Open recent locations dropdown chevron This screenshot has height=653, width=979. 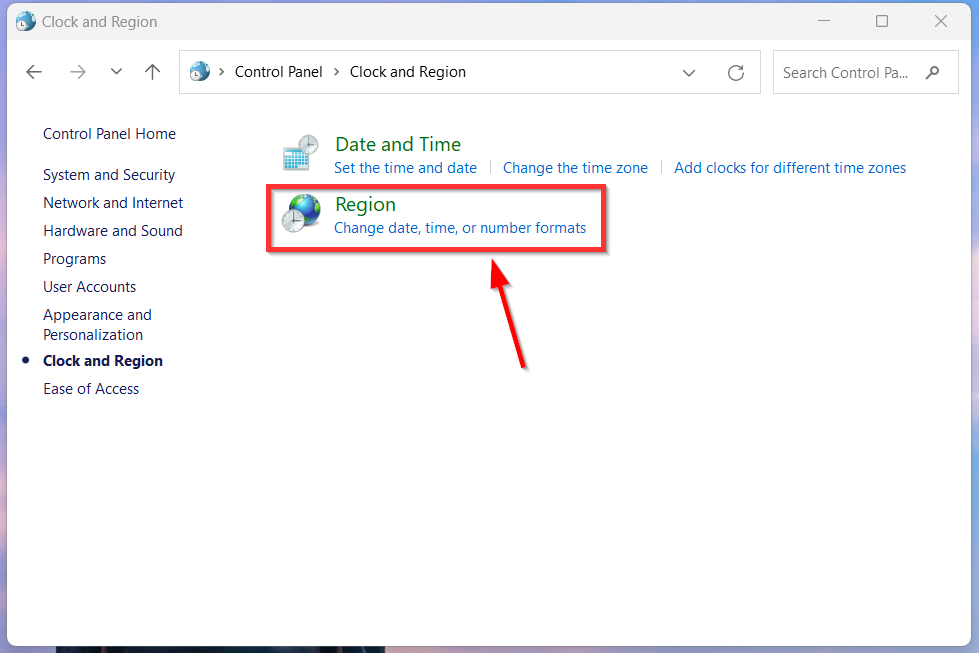point(116,72)
